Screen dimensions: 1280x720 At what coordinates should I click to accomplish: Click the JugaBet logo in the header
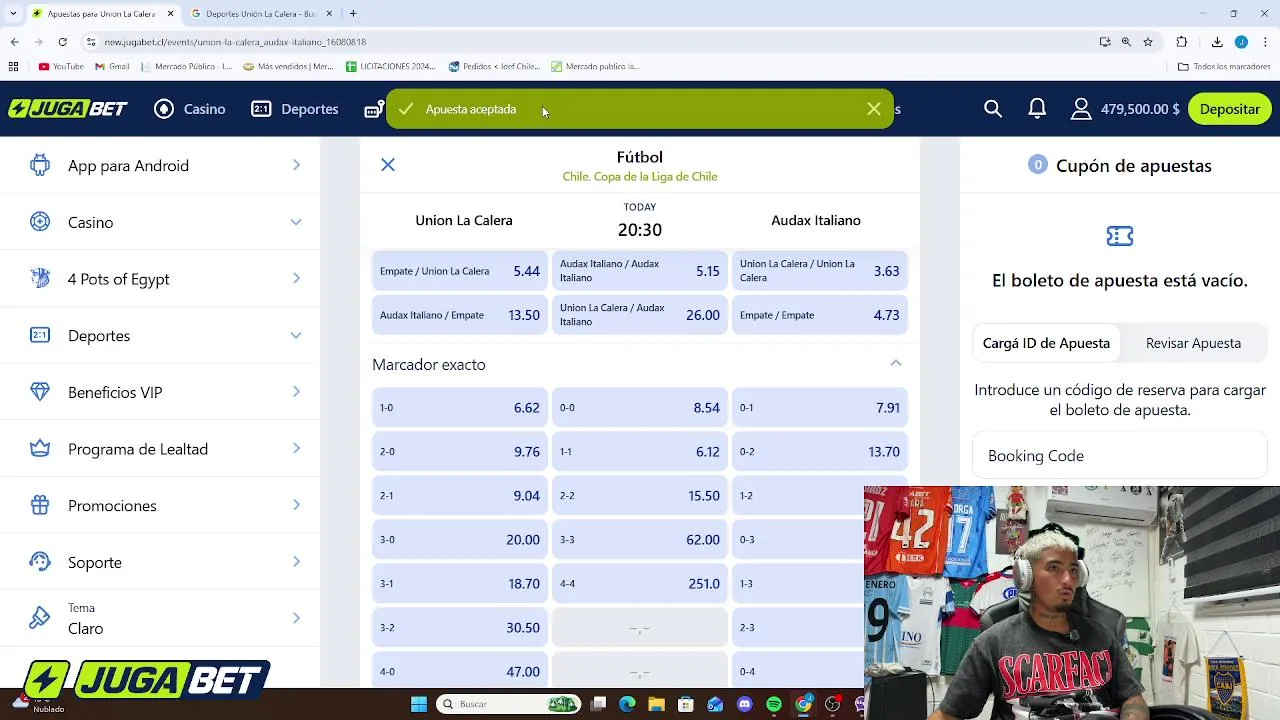pos(68,109)
